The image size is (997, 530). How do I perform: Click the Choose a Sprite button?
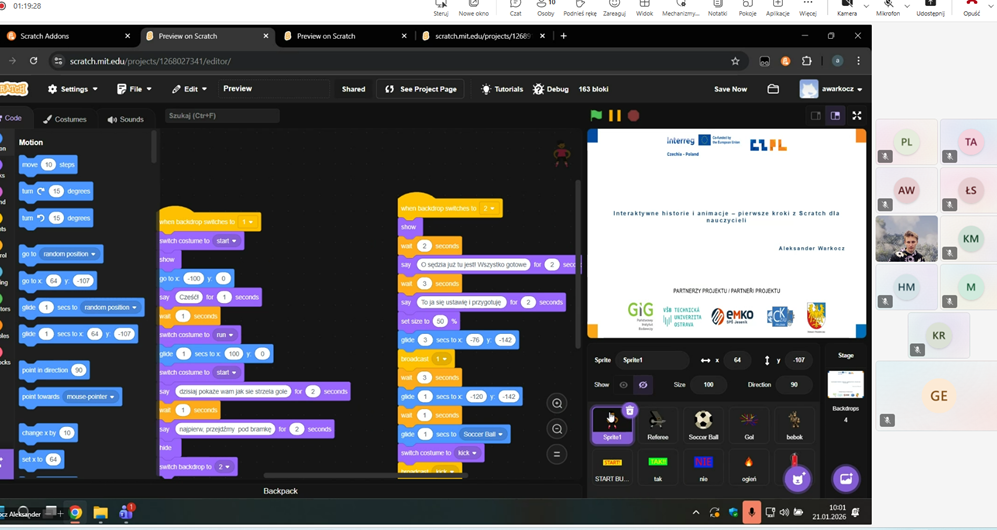point(798,479)
